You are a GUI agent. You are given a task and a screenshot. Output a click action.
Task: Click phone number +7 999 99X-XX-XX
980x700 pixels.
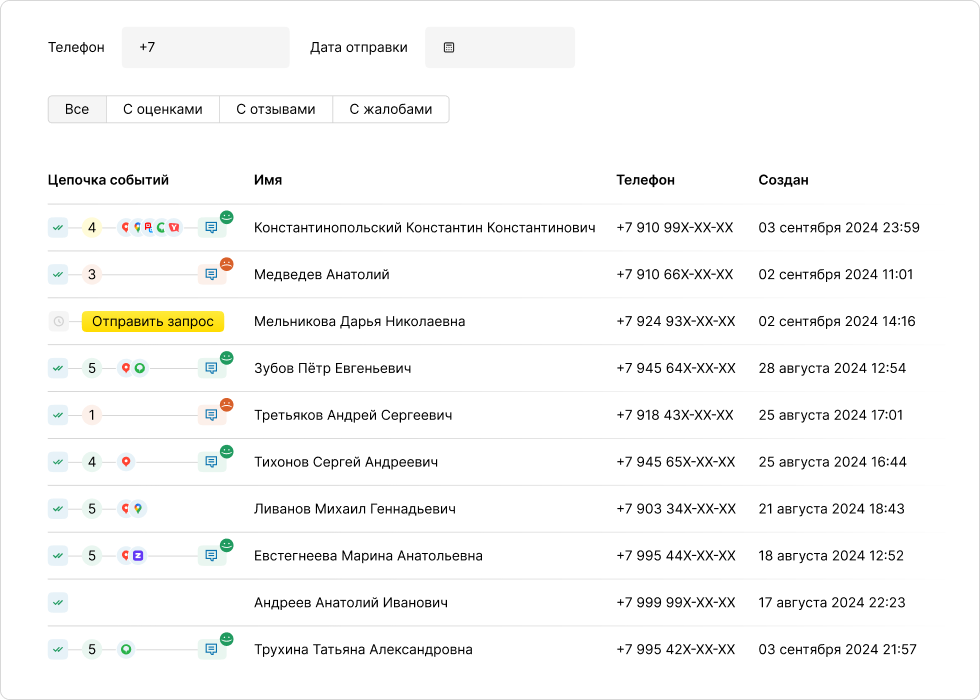click(676, 602)
